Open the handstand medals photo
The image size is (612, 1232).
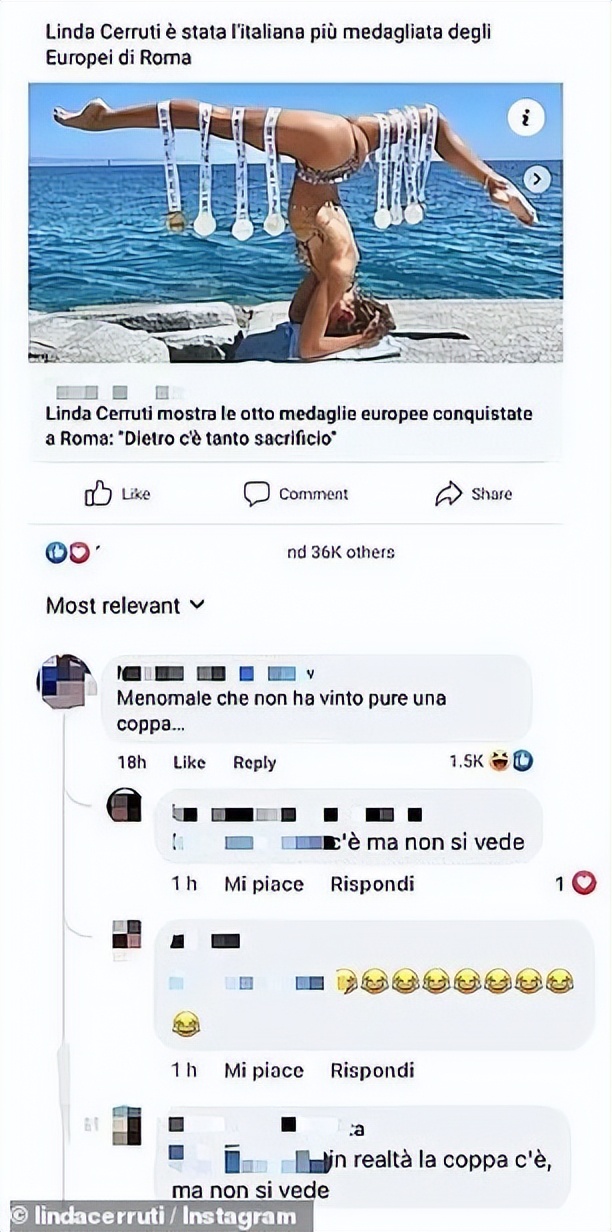[295, 222]
